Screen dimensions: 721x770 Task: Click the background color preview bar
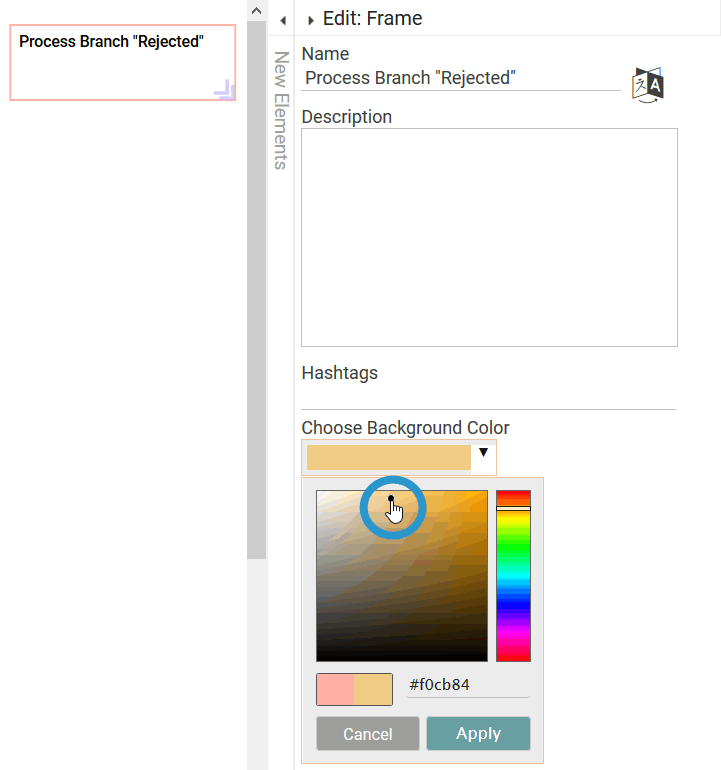tap(388, 458)
